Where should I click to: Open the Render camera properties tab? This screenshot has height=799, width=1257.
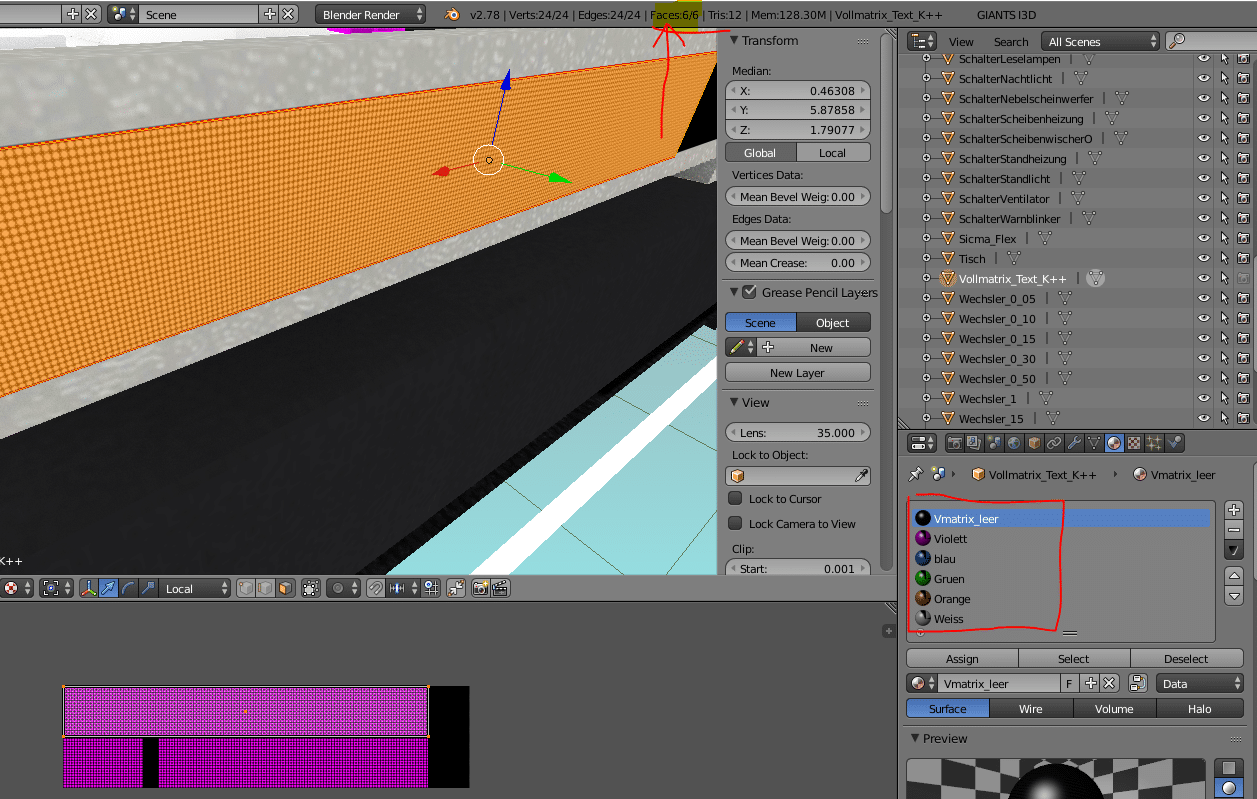(x=955, y=443)
